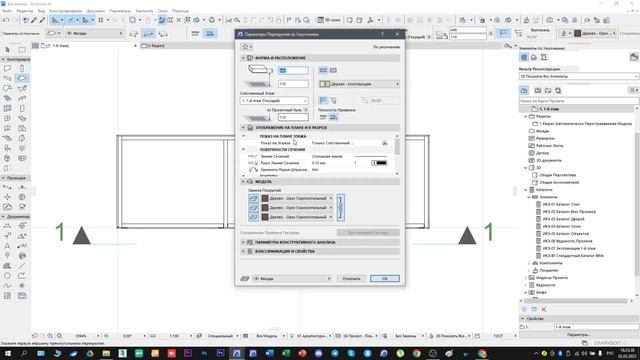Open the layer dropdown 'Фасады' at the dialog bottom
This screenshot has height=360, width=640.
click(291, 279)
